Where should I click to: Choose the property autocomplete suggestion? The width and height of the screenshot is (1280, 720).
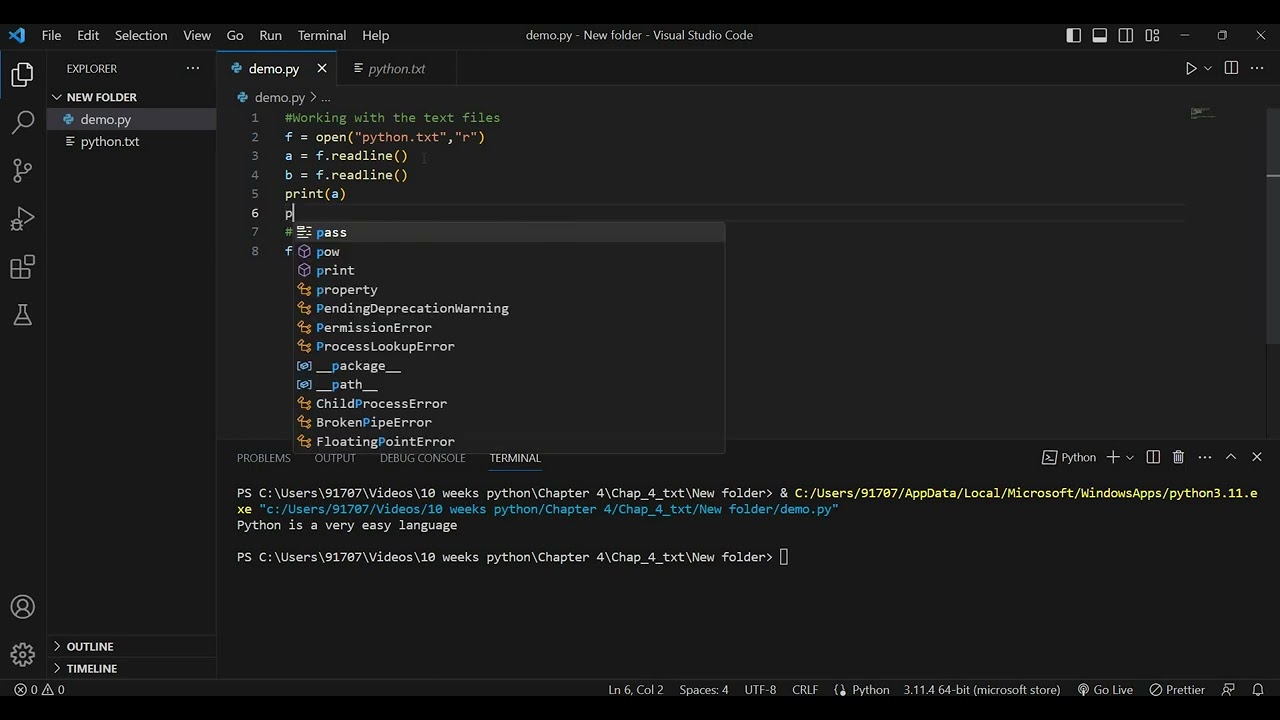click(x=509, y=289)
